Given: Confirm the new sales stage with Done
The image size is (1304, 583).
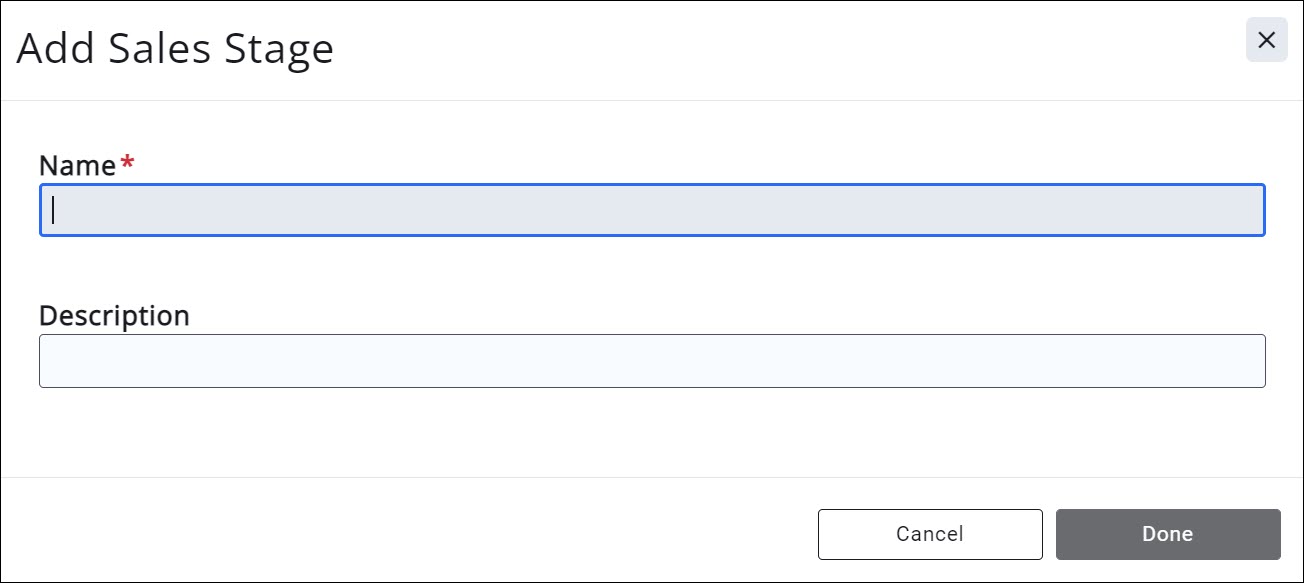Looking at the screenshot, I should (1168, 534).
